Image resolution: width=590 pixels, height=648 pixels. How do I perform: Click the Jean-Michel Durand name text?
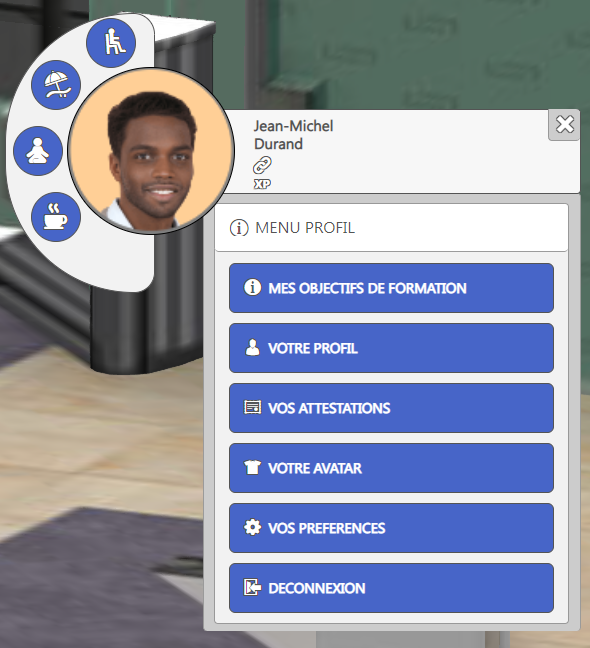293,135
